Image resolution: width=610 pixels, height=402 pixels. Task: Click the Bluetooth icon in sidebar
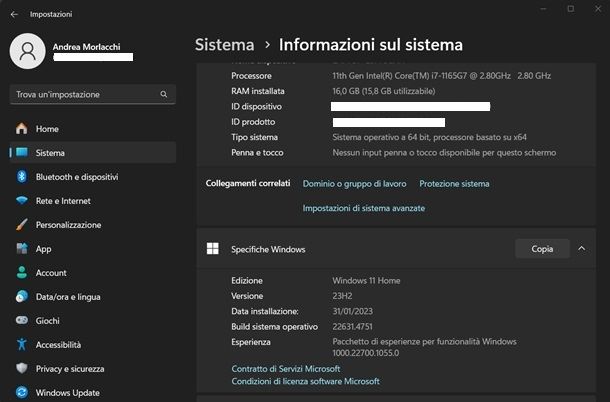tap(22, 177)
